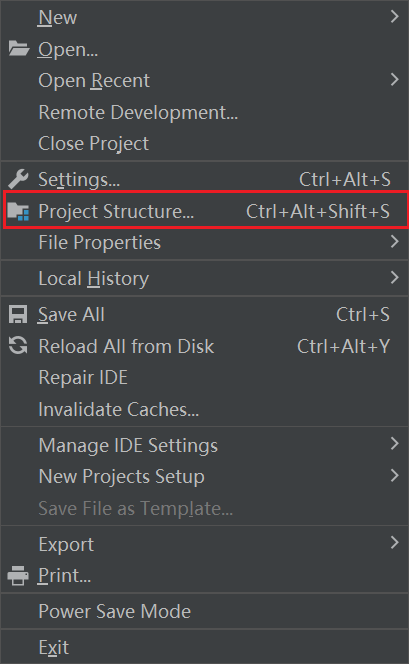Expand the Open Recent submenu chevron
The height and width of the screenshot is (664, 409).
(x=395, y=80)
